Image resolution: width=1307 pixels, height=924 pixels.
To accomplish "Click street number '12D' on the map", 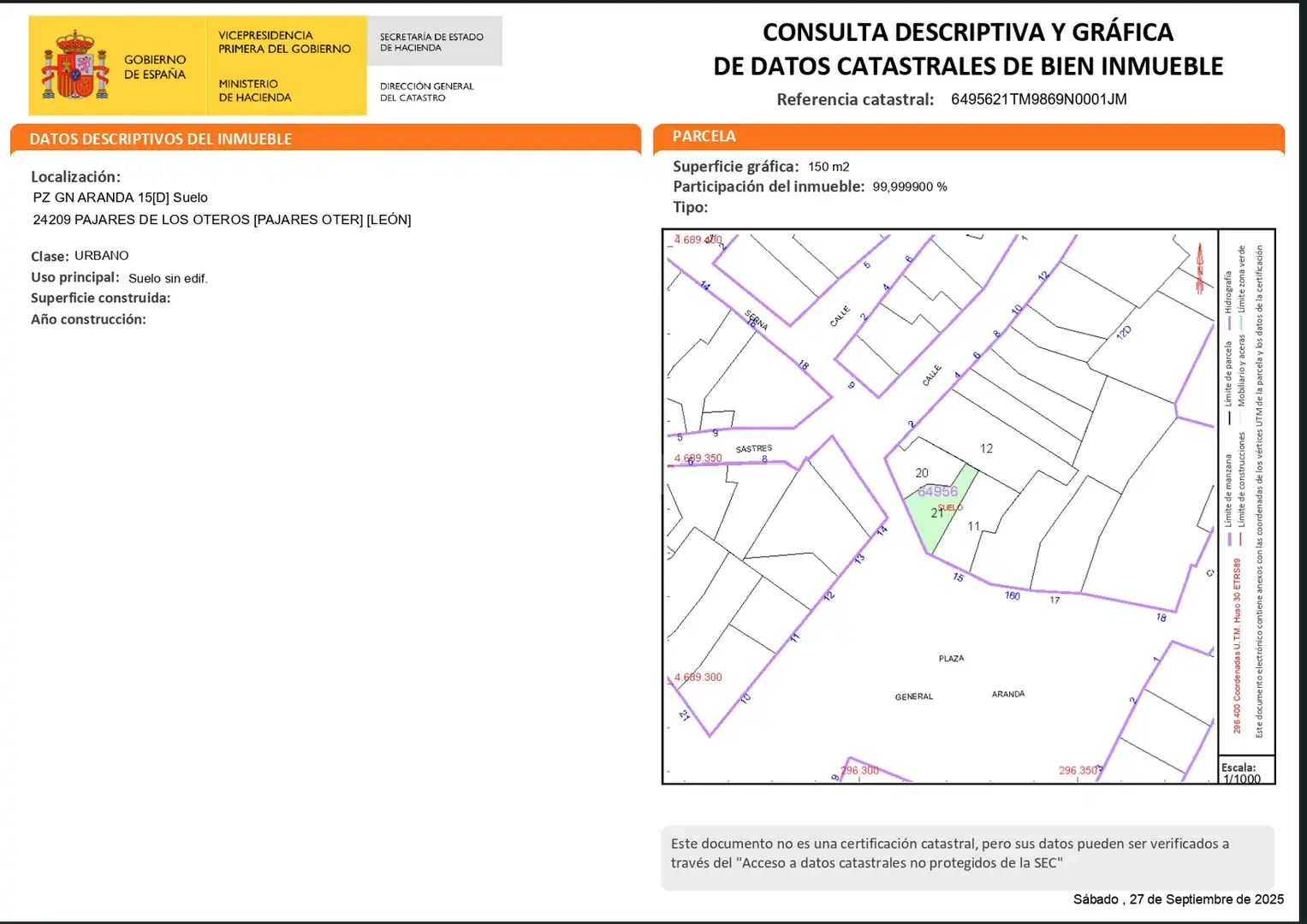I will (x=1124, y=332).
